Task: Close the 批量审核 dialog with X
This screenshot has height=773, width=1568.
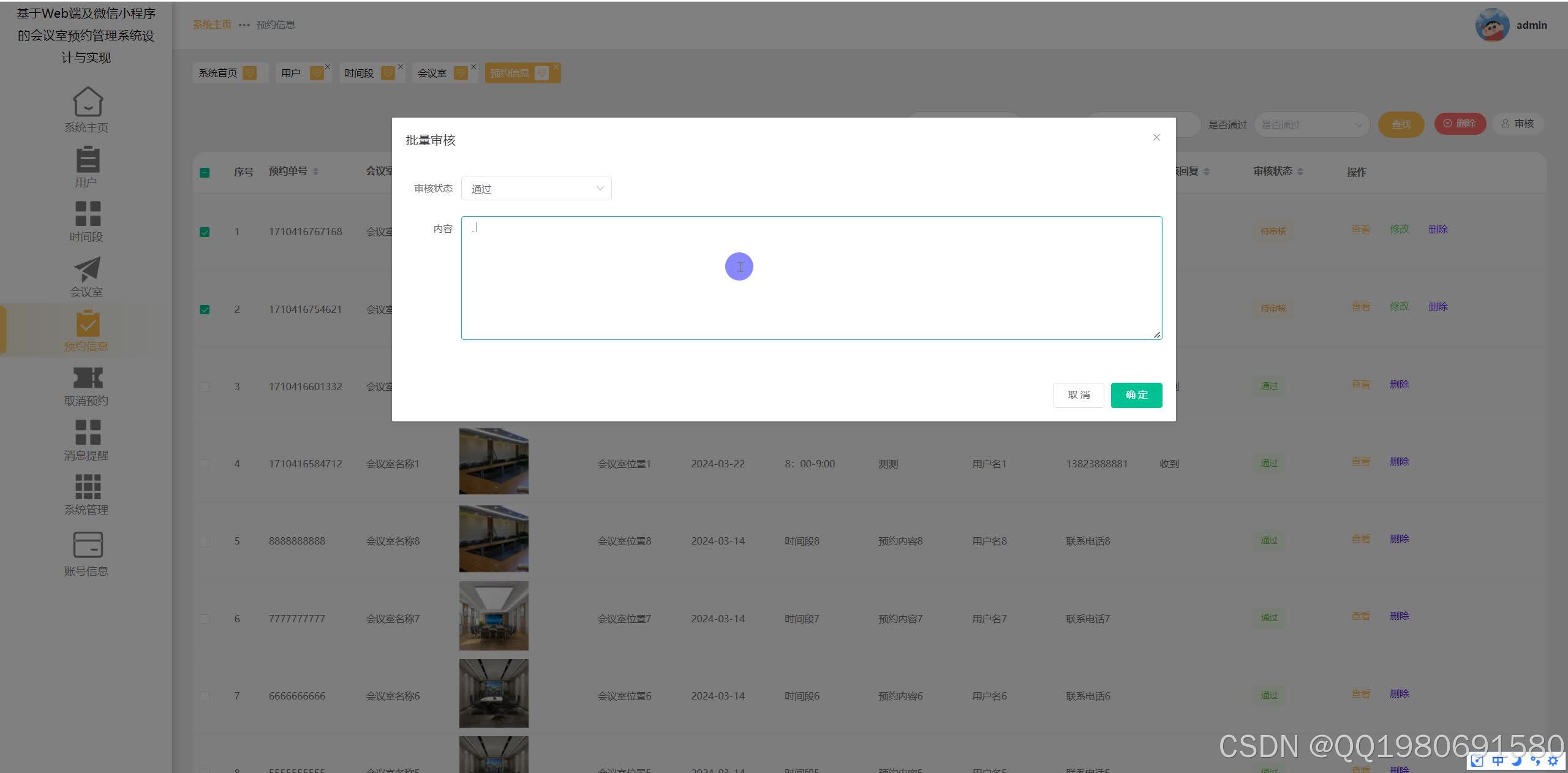Action: (1156, 137)
